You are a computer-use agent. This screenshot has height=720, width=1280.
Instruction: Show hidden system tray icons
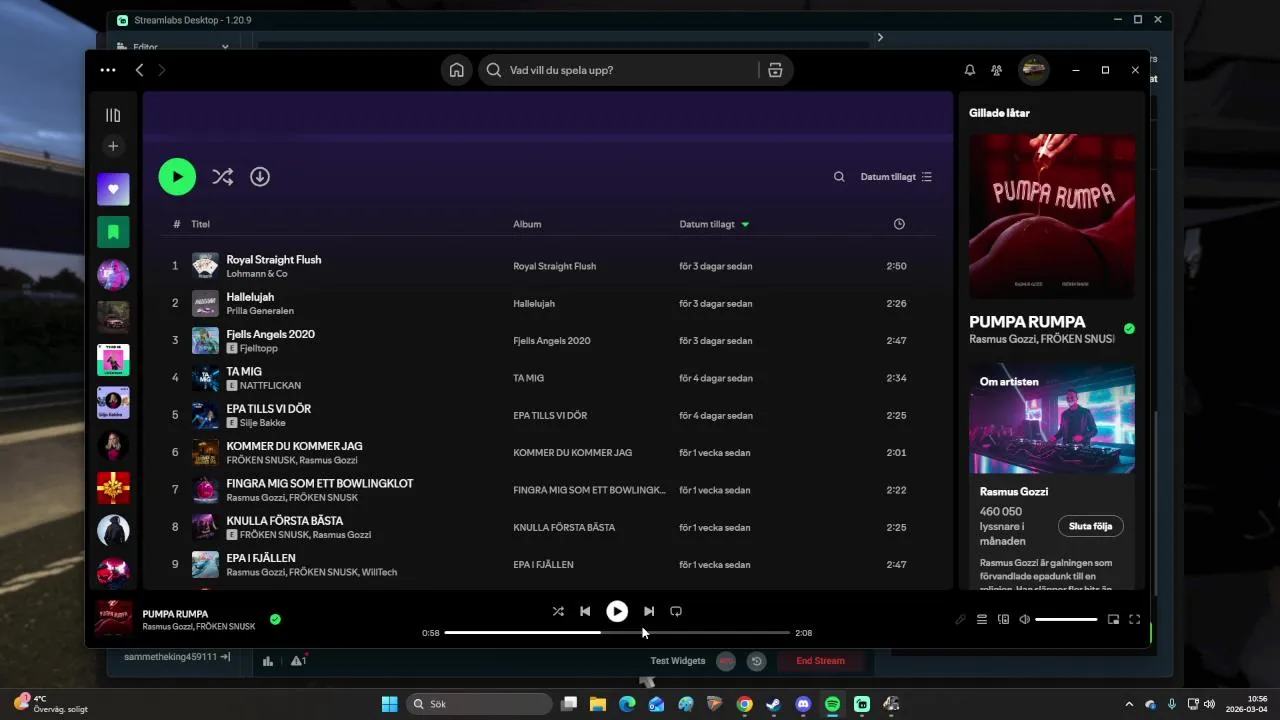tap(1129, 704)
